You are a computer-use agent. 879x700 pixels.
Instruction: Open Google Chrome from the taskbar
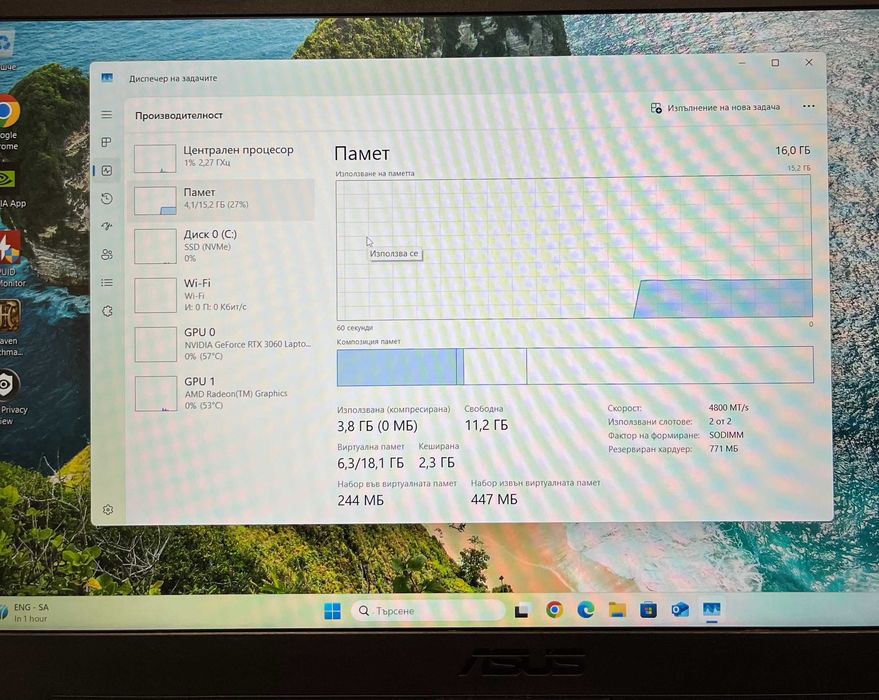pyautogui.click(x=554, y=610)
